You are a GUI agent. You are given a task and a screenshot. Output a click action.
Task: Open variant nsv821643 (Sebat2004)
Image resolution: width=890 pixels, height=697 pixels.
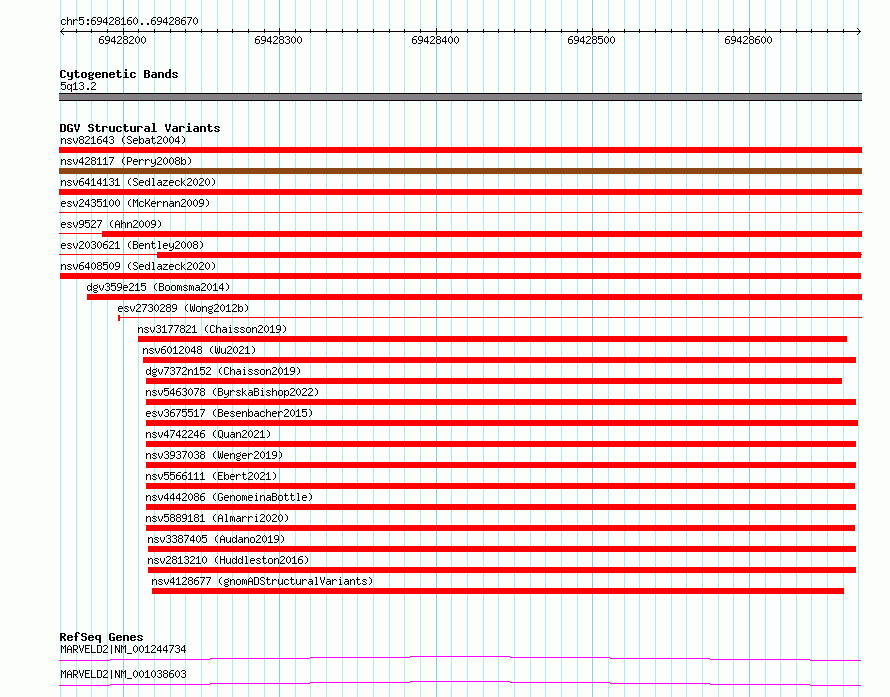point(123,140)
